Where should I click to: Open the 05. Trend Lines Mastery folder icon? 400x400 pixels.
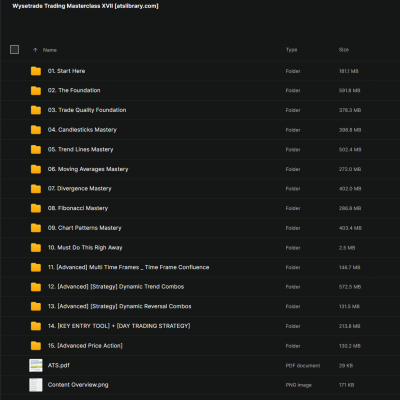36,149
